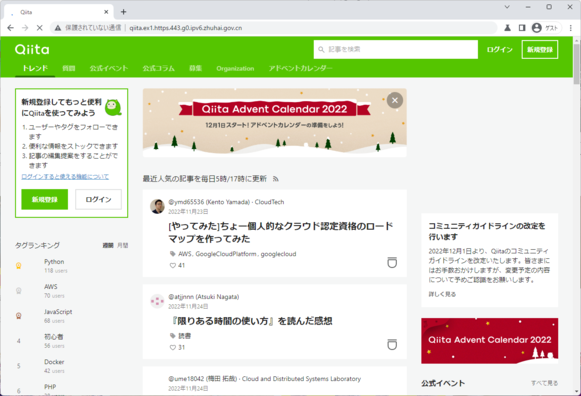Toggle the browser side panel icon
The image size is (581, 396).
(522, 28)
